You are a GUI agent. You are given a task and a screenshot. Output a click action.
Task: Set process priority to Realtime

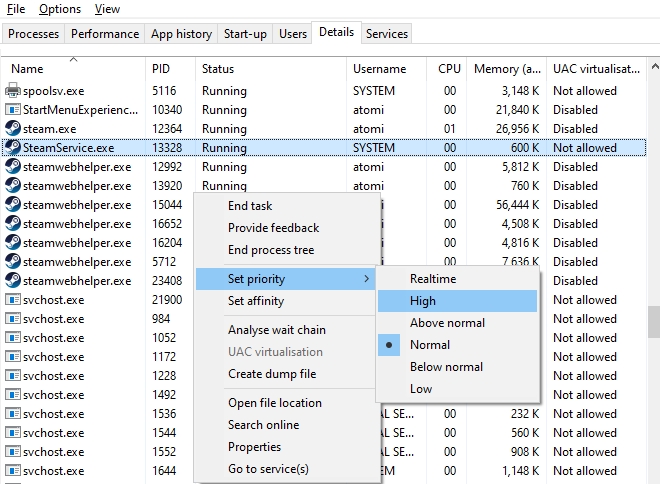458,279
